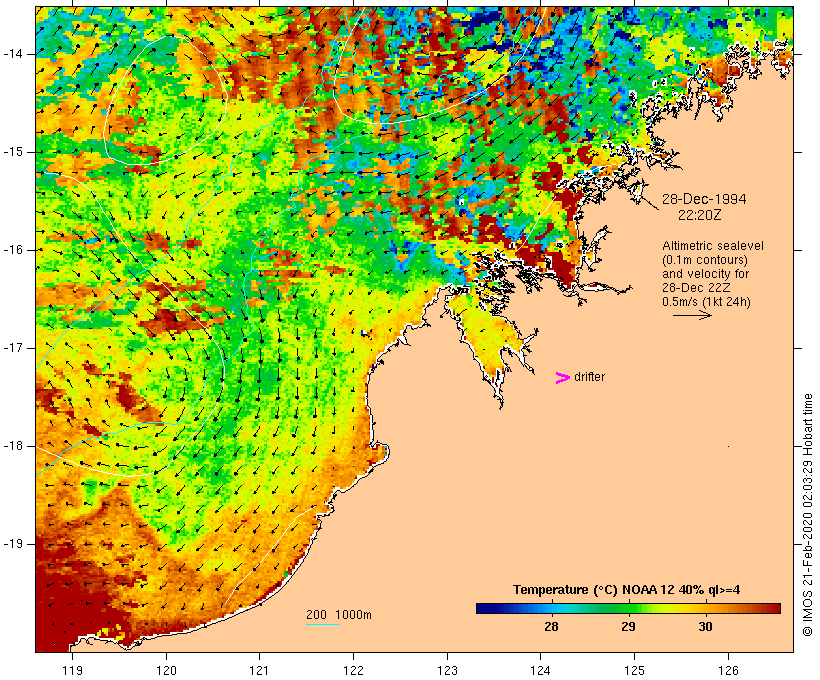Click the 120 longitude axis label
Screen dimensions: 820x680
[x=166, y=670]
